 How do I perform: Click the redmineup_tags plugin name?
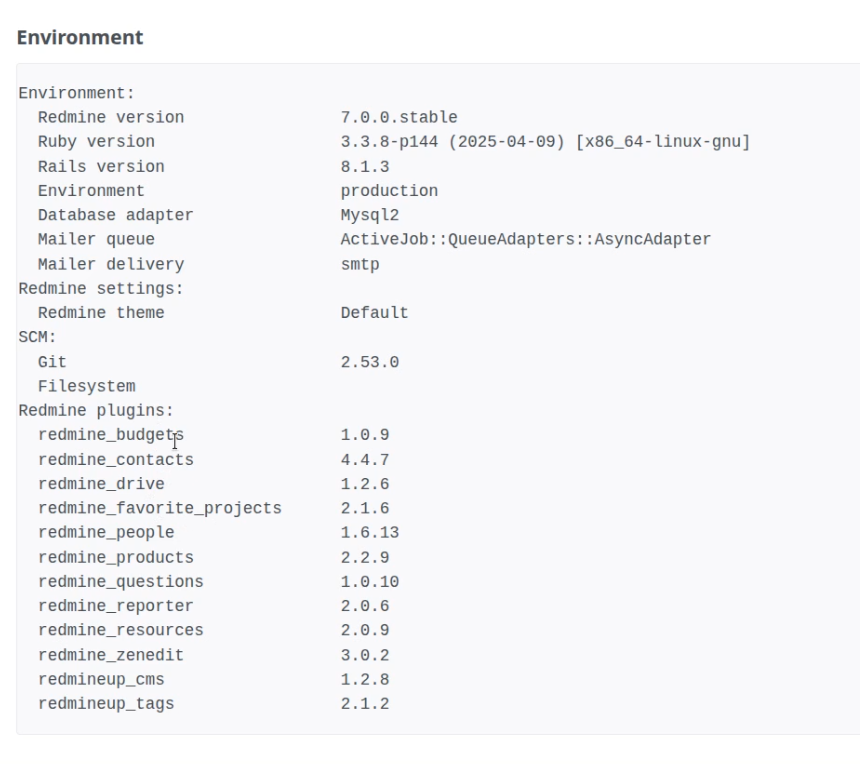[x=106, y=703]
